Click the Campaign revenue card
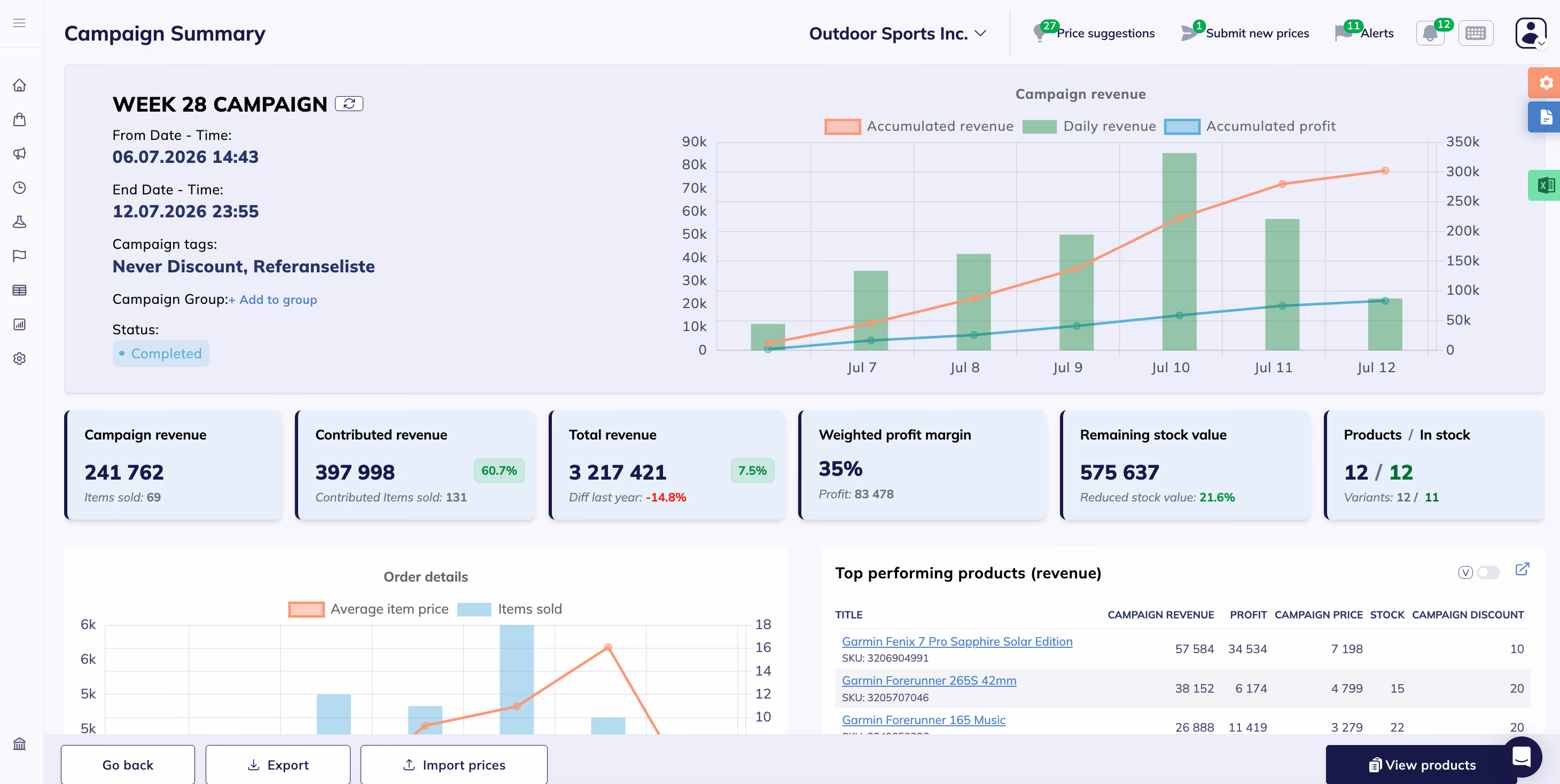This screenshot has width=1560, height=784. (x=174, y=465)
